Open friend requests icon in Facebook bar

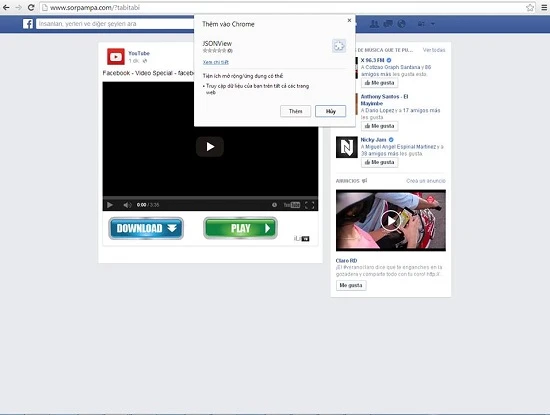pyautogui.click(x=374, y=24)
